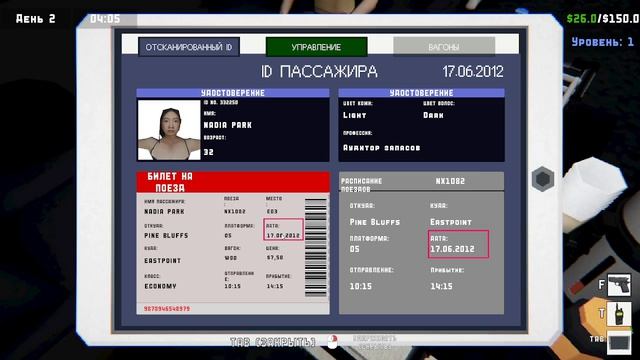Click schedule destination Eastpoint
Viewport: 640px width, 360px height.
[x=451, y=222]
